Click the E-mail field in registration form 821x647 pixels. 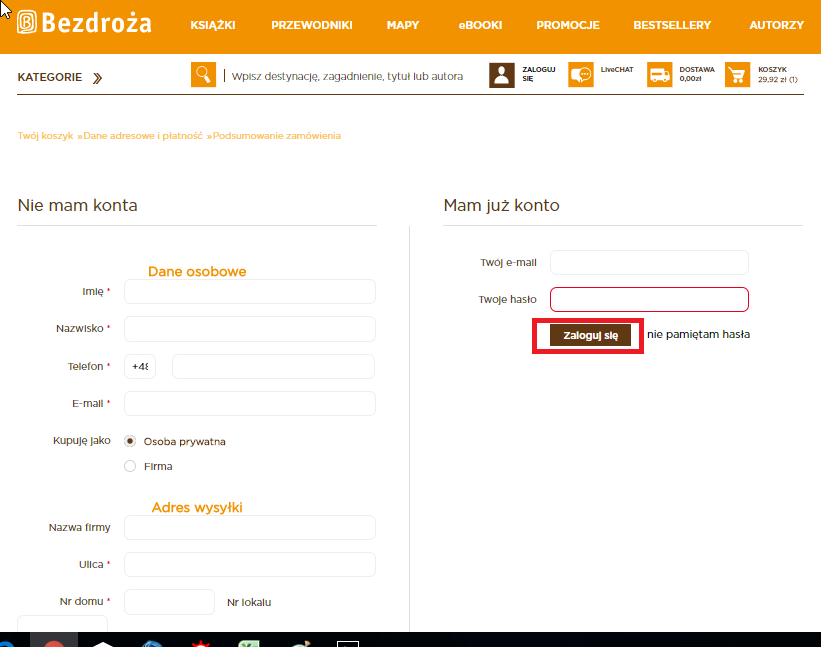(x=250, y=404)
